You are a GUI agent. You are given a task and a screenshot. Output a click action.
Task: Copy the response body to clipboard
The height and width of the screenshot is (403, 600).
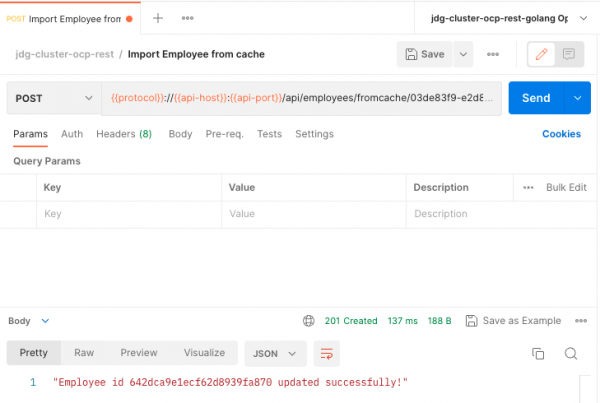tap(538, 353)
